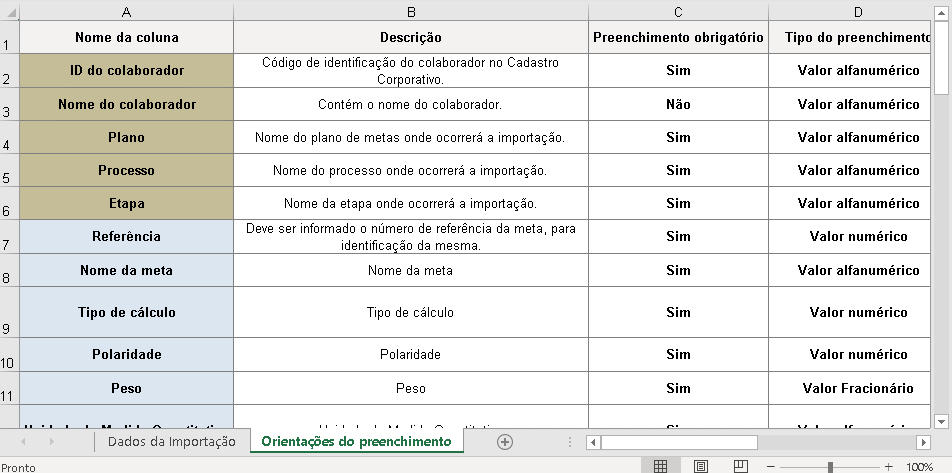Select cell 'Descrição' header

tap(411, 37)
